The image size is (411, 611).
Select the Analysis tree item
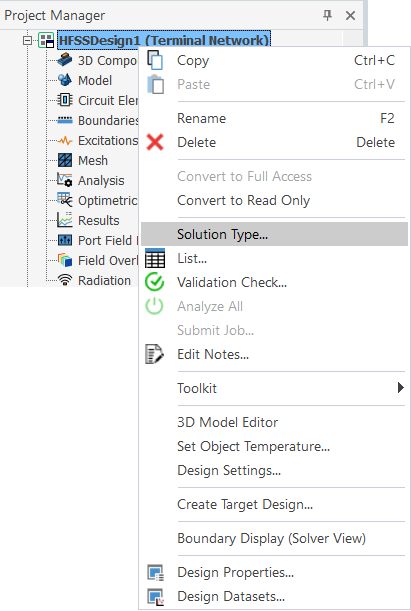101,180
